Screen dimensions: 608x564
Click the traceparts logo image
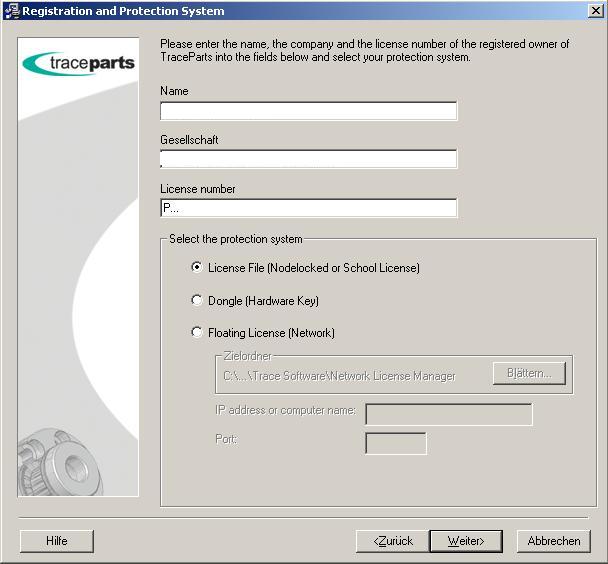(x=79, y=63)
